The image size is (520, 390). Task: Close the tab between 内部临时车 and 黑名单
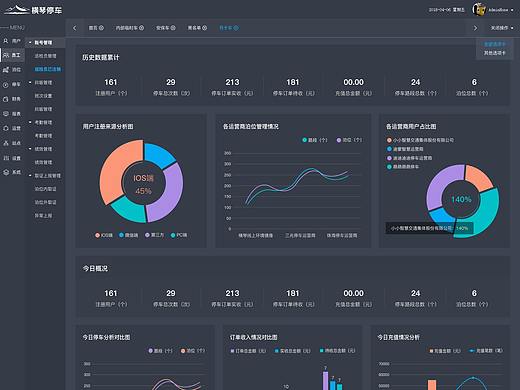173,28
